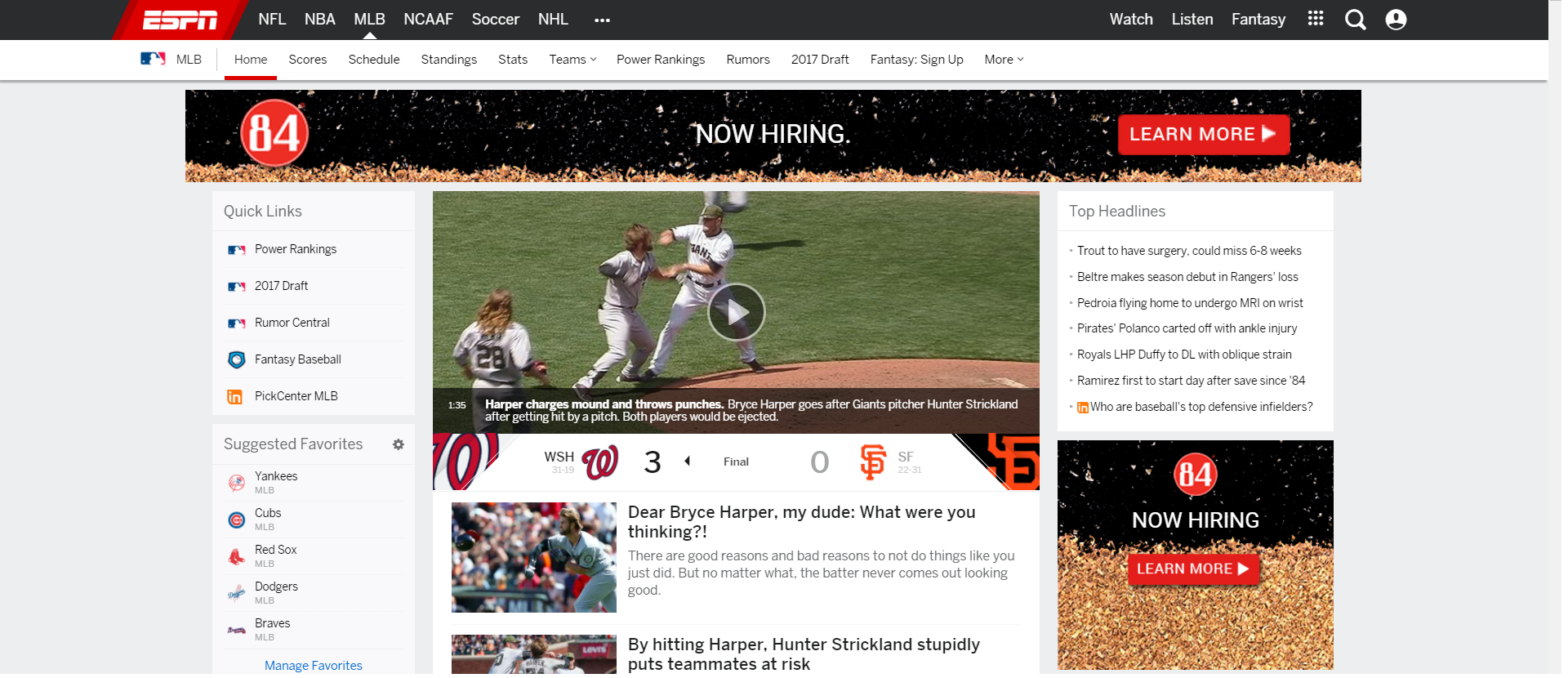
Task: Open the Fantasy link in top bar
Action: [x=1258, y=20]
